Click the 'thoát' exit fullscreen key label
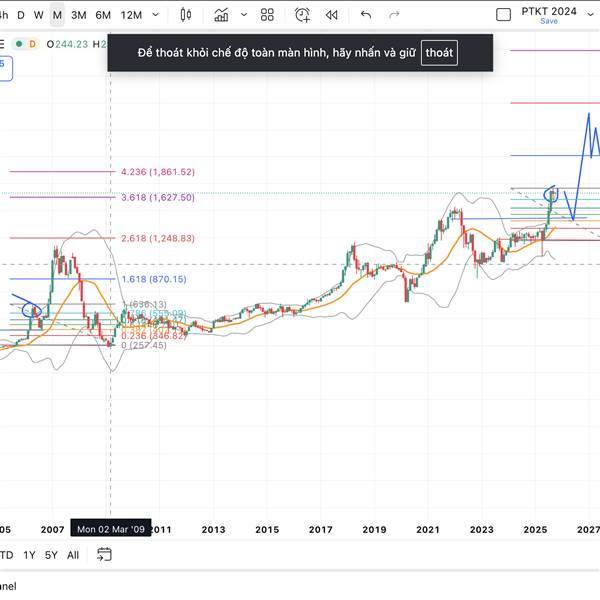 [439, 53]
